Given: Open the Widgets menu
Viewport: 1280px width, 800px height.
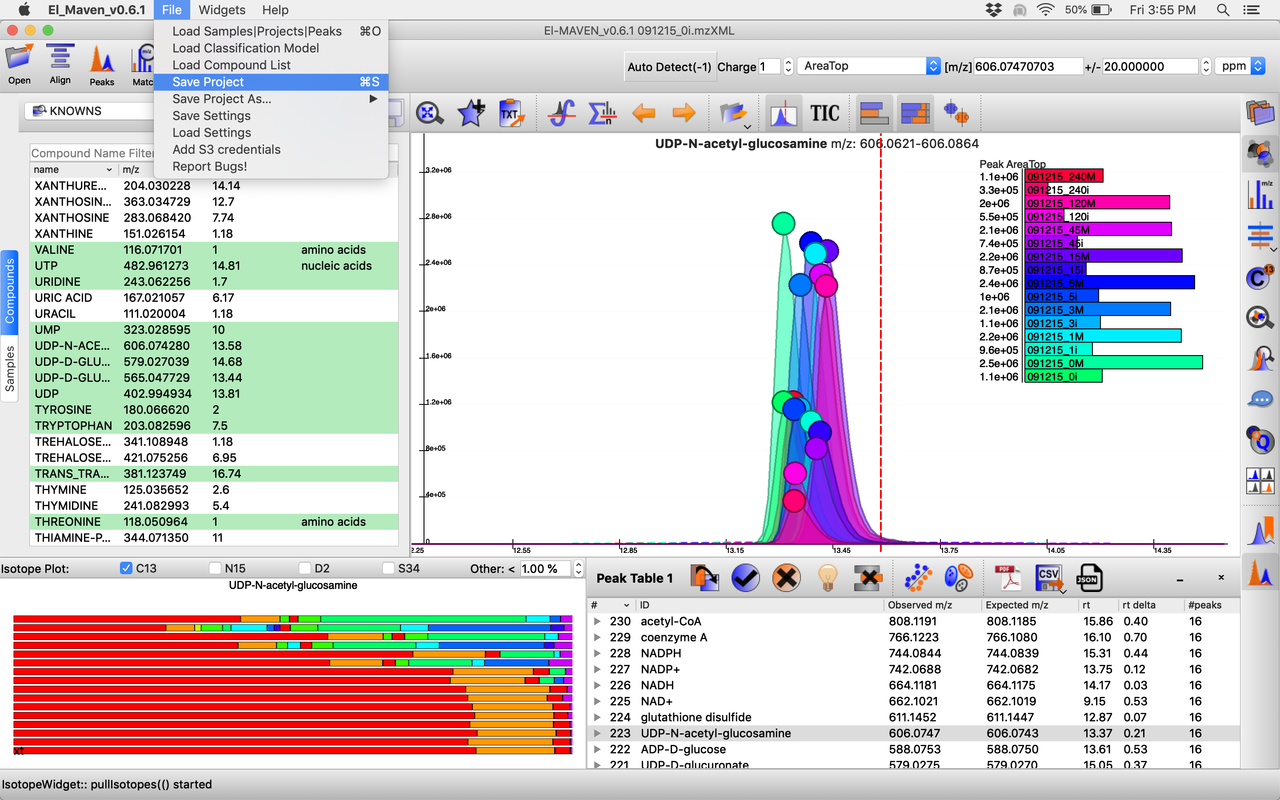Looking at the screenshot, I should [222, 10].
